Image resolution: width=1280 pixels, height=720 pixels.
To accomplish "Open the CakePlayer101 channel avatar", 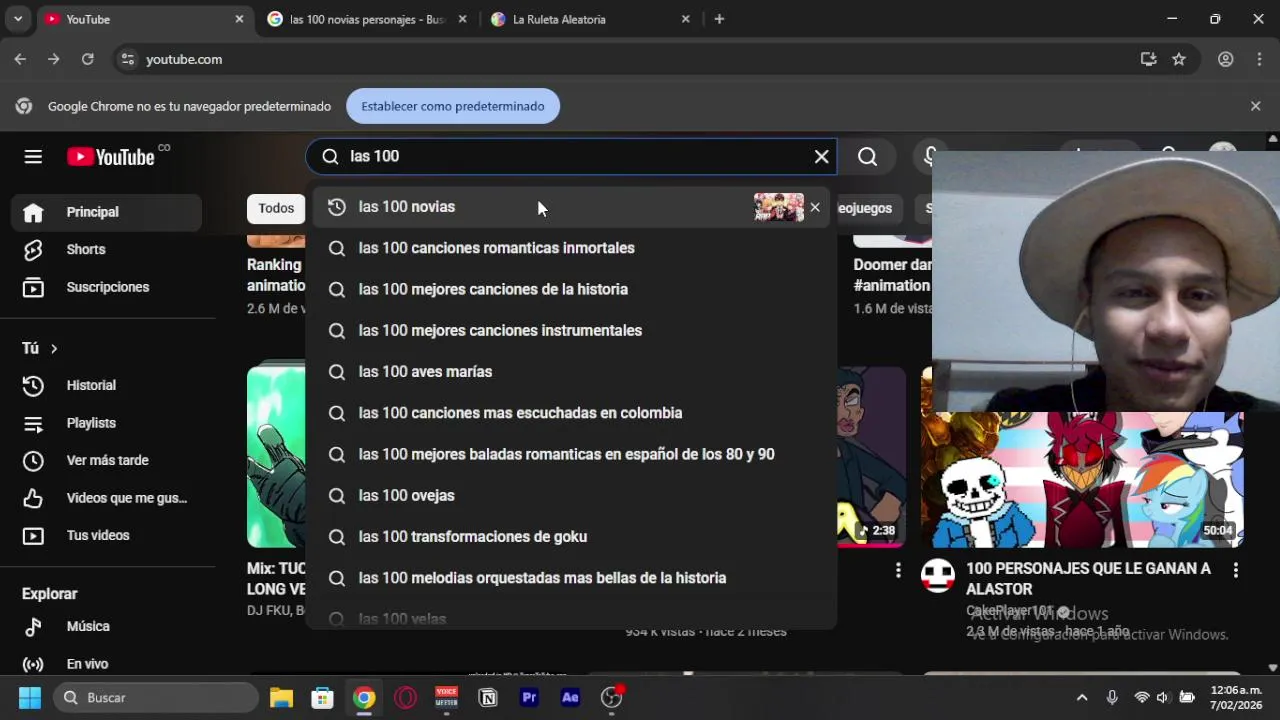I will 938,576.
